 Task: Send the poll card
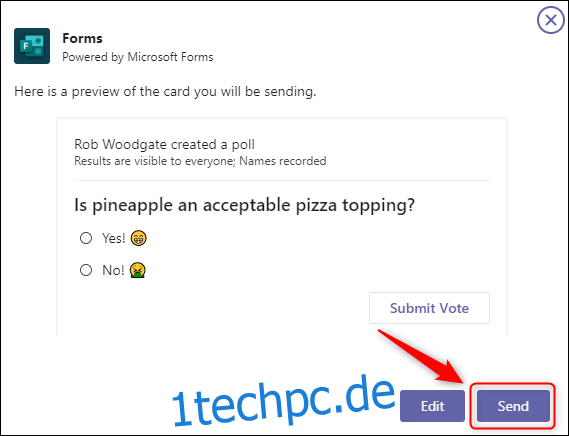513,406
